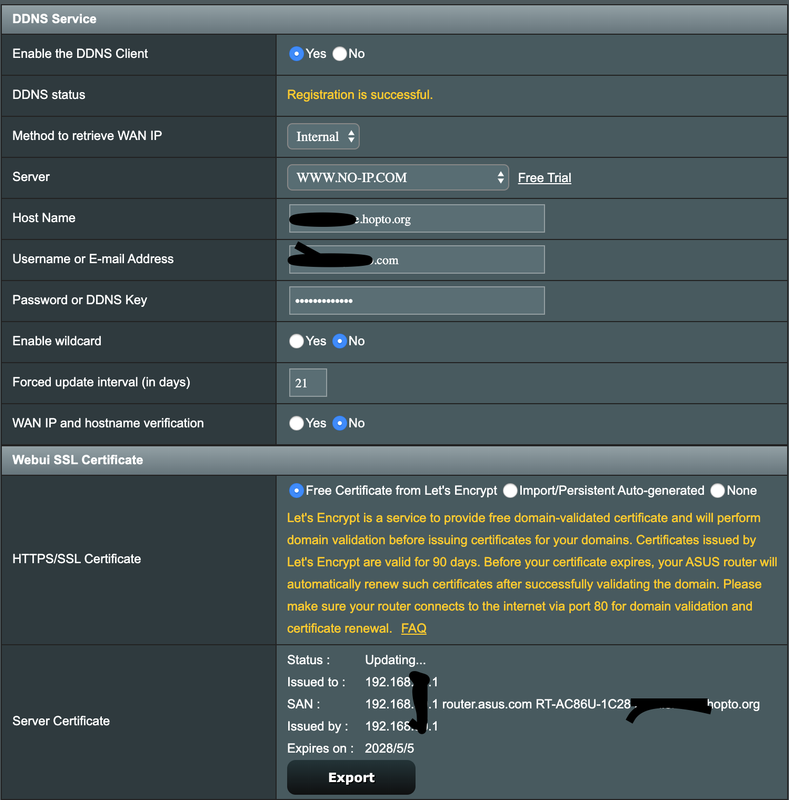Choose None for HTTPS/SSL Certificate
The height and width of the screenshot is (800, 789).
pyautogui.click(x=718, y=490)
